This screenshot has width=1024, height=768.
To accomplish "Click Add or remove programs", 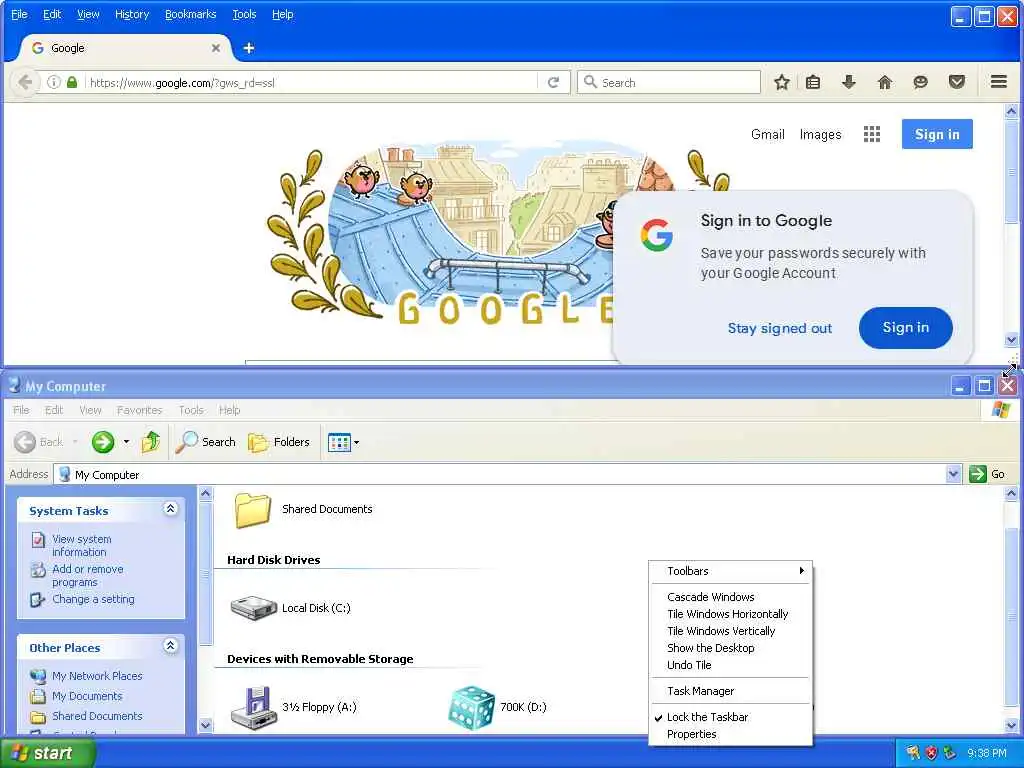I will tap(88, 575).
